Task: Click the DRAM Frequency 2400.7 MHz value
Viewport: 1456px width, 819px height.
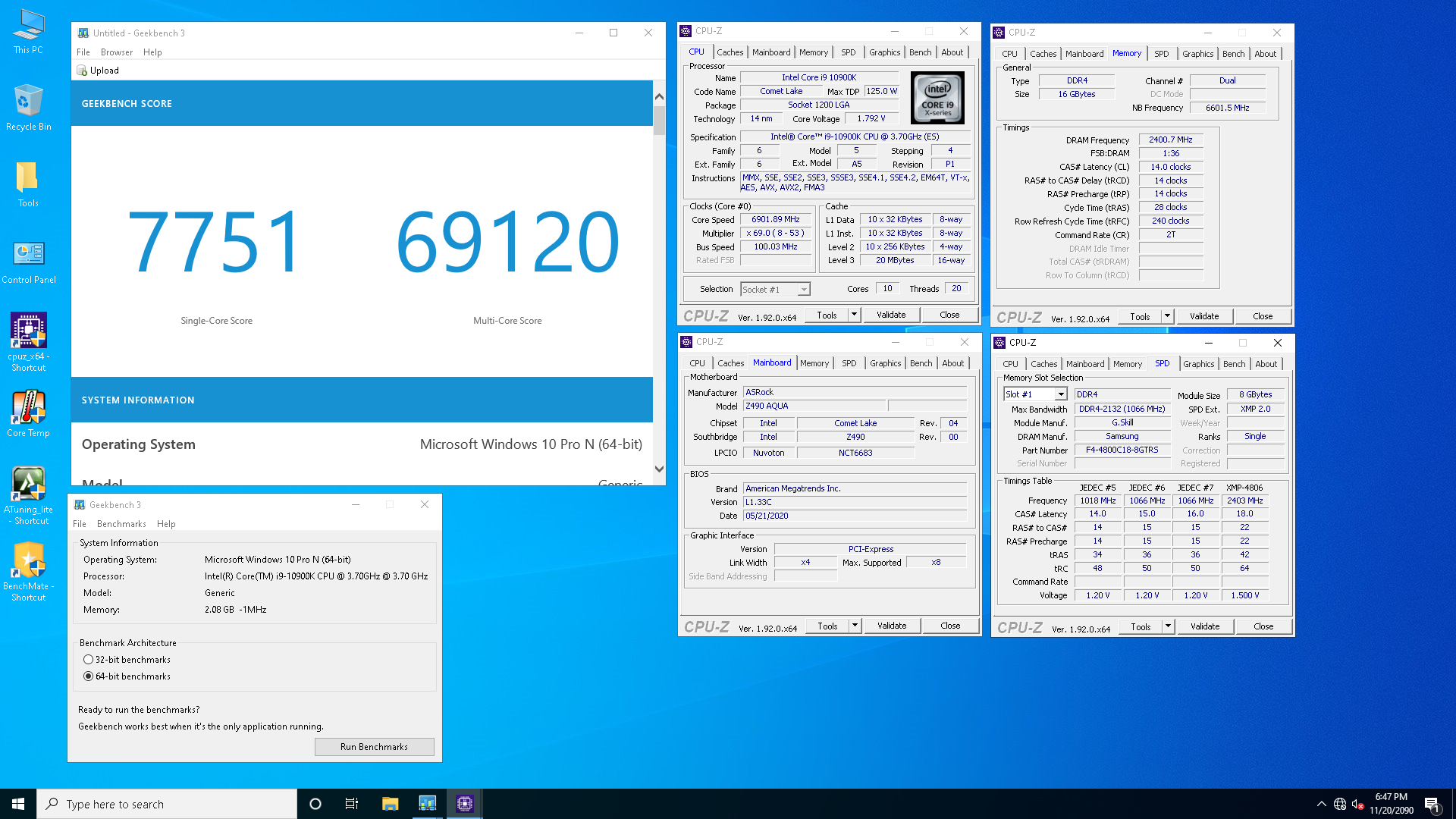Action: pyautogui.click(x=1171, y=140)
